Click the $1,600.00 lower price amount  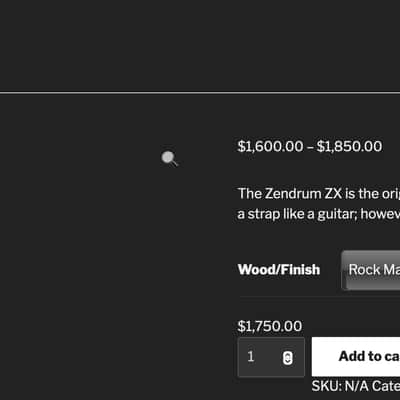point(270,146)
